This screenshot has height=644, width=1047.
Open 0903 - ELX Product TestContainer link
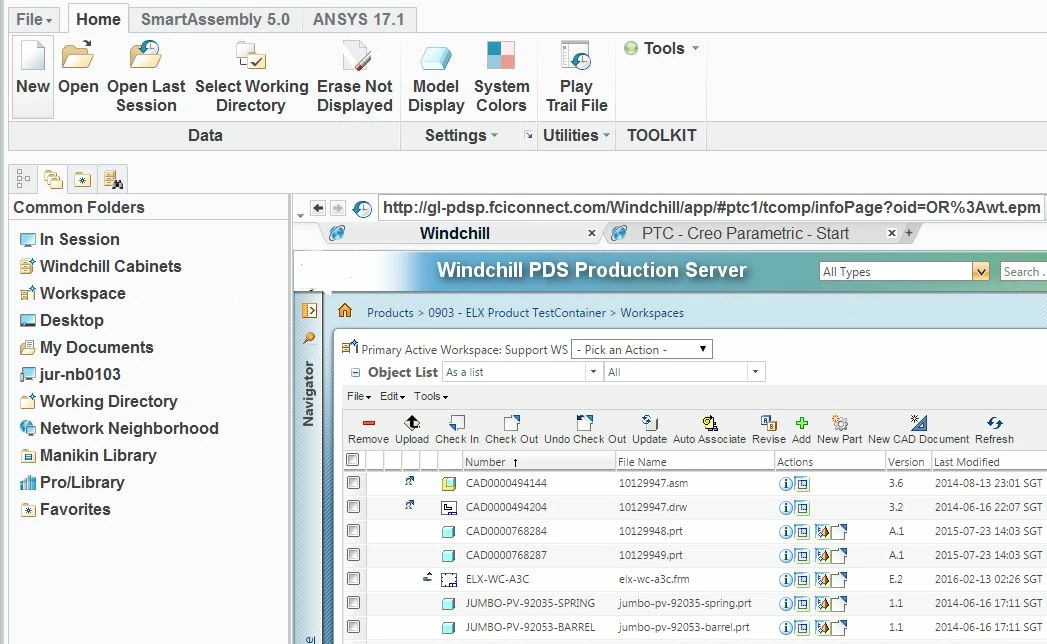point(517,313)
